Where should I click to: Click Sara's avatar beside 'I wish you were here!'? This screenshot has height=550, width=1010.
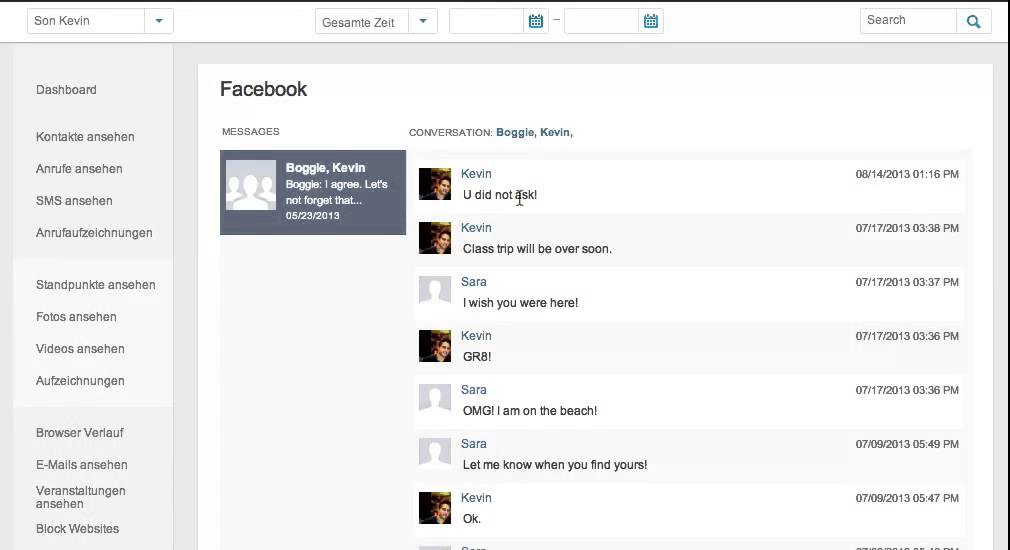tap(435, 292)
